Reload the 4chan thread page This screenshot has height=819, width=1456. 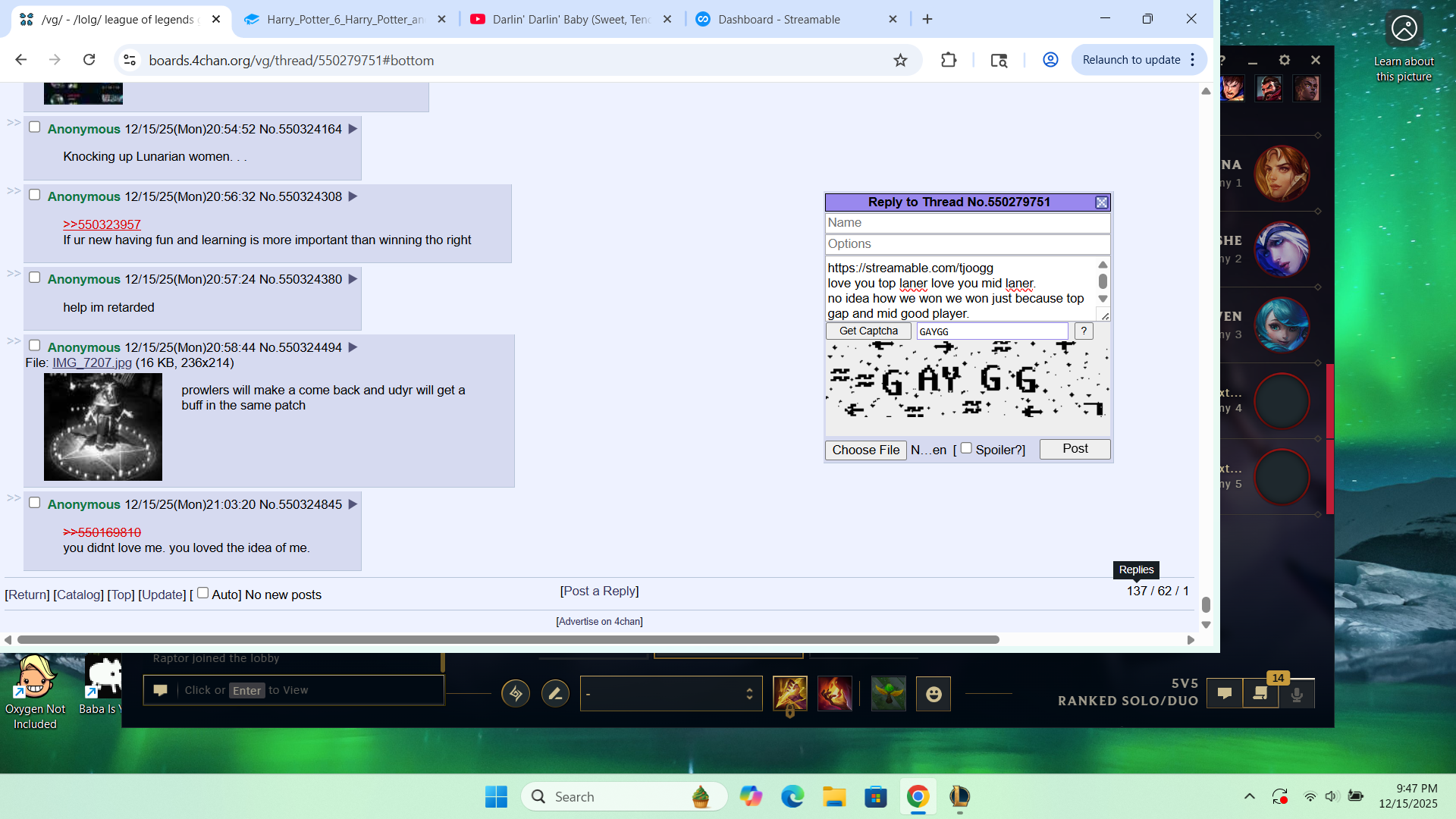pos(89,60)
